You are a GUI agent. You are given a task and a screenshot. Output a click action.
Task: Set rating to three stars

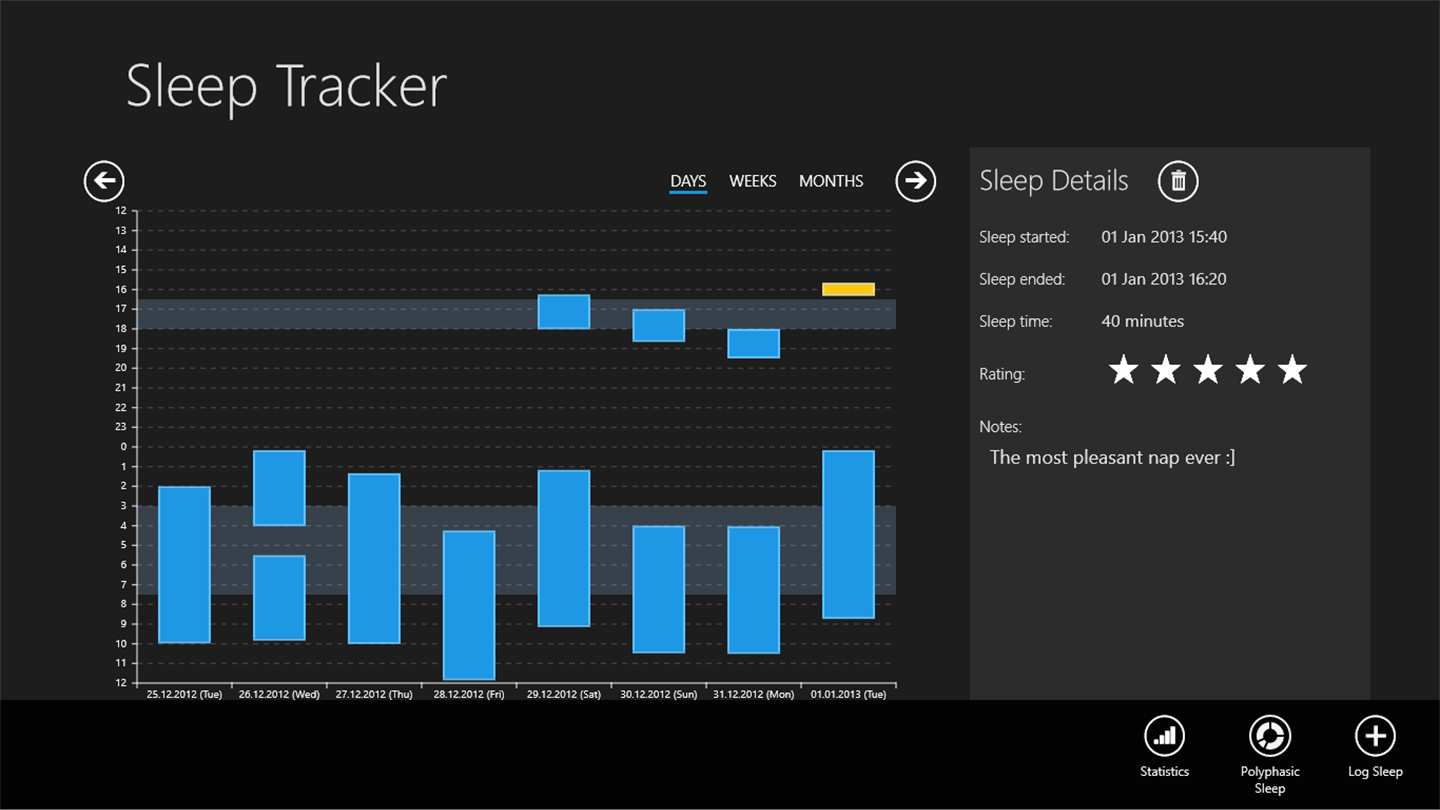tap(1208, 370)
